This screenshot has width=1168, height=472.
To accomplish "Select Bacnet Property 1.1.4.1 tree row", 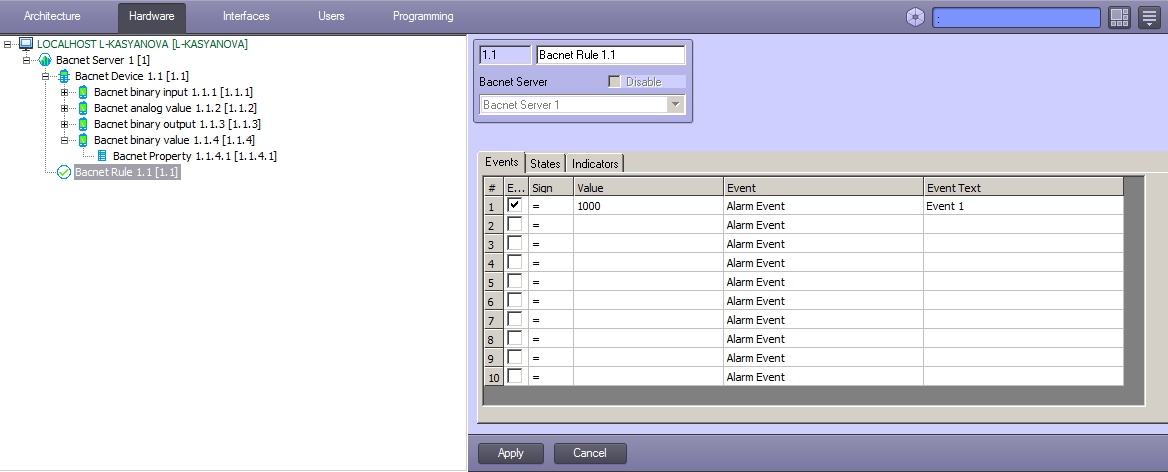I will pyautogui.click(x=195, y=156).
